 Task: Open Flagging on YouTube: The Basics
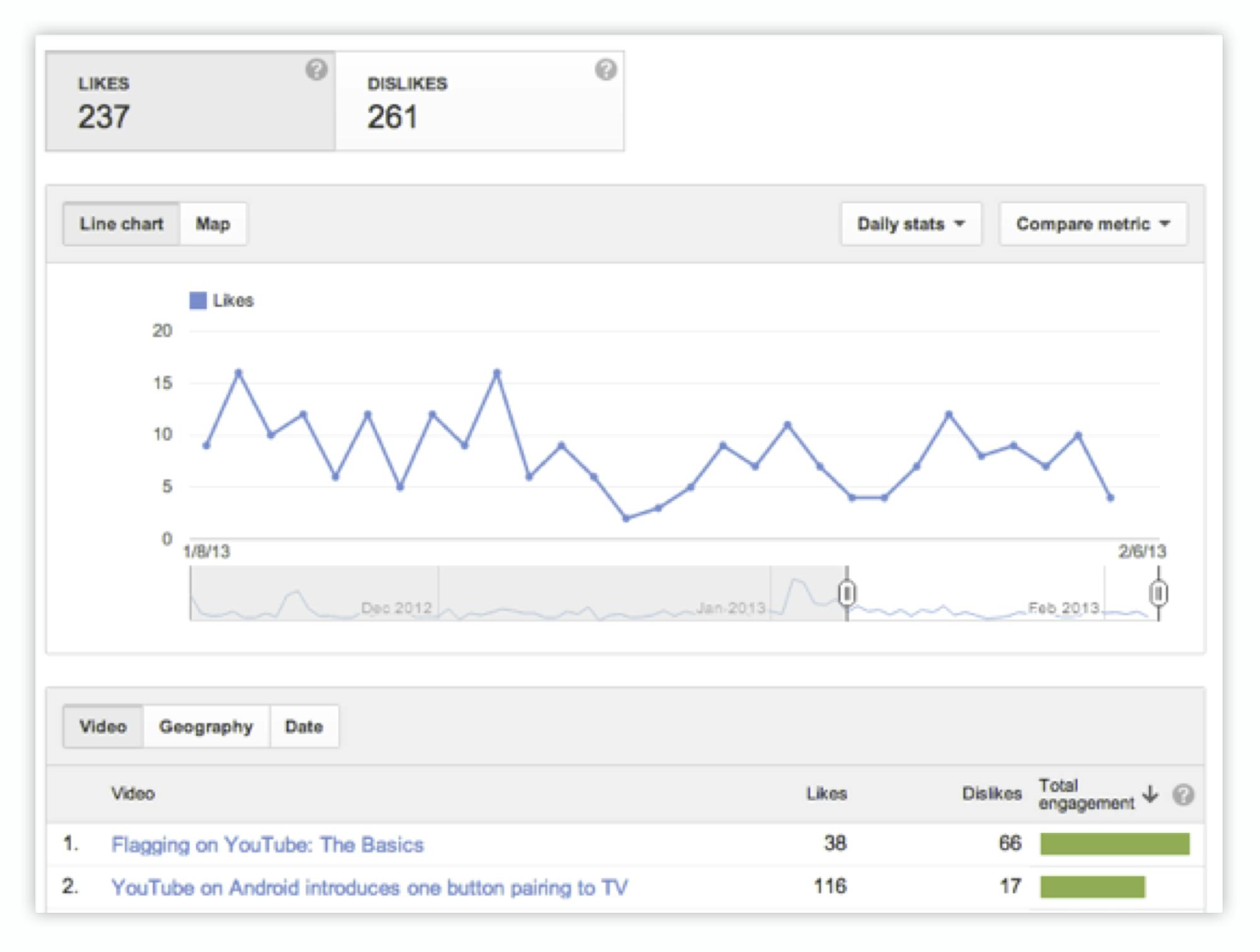[x=267, y=845]
